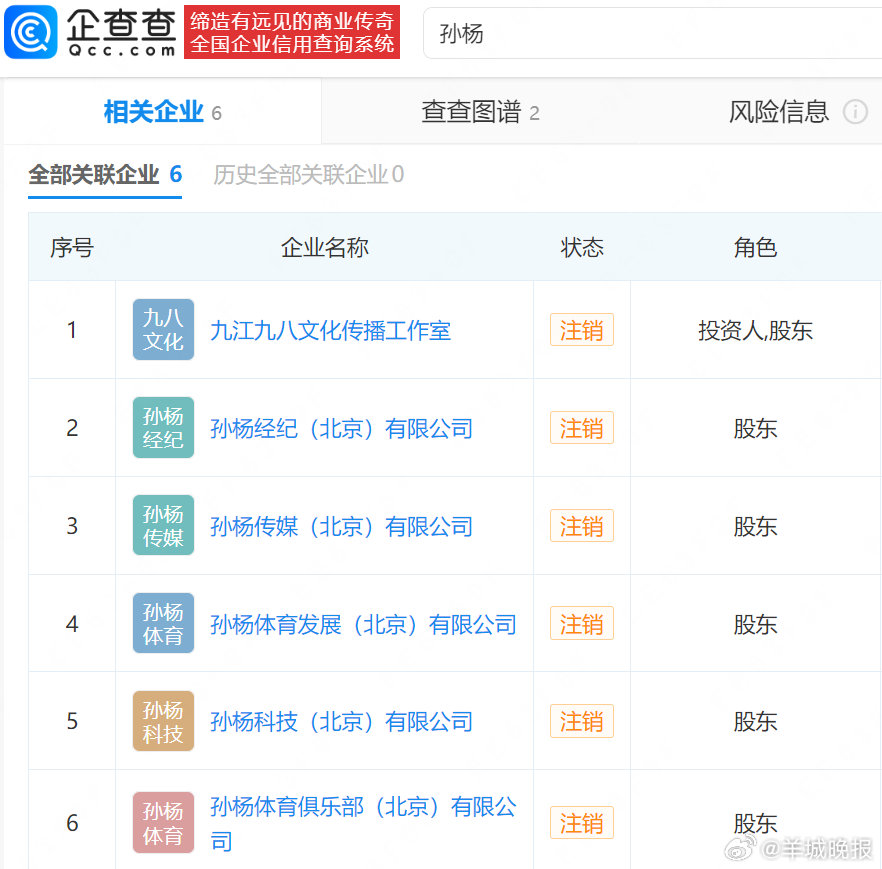Click the 投资人,股东 role cell
Viewport: 882px width, 869px height.
click(755, 330)
